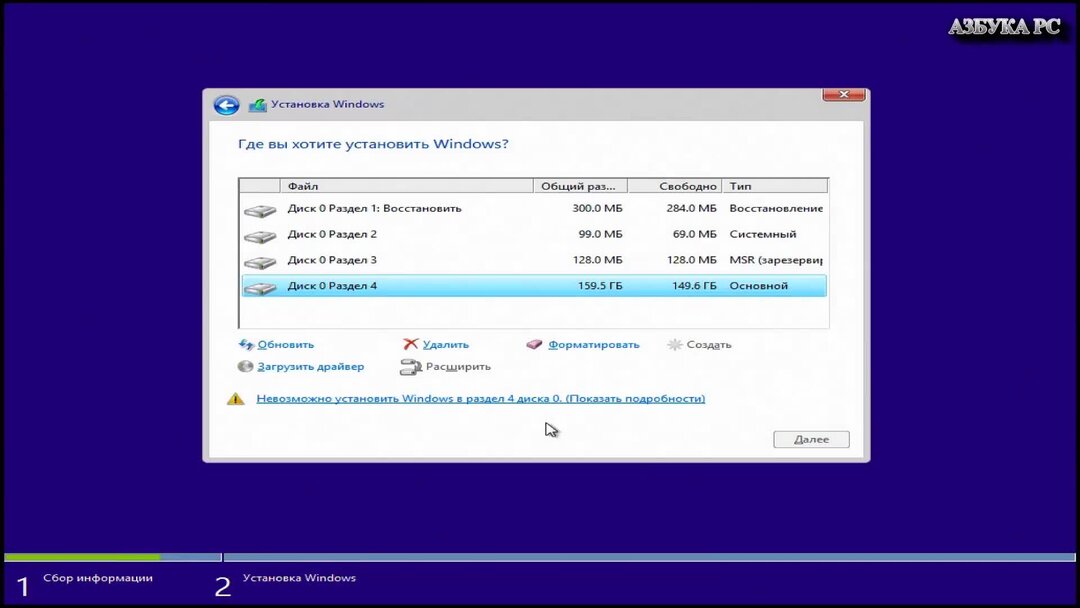Sort by the Файл column header
The image size is (1080, 608).
pos(406,186)
